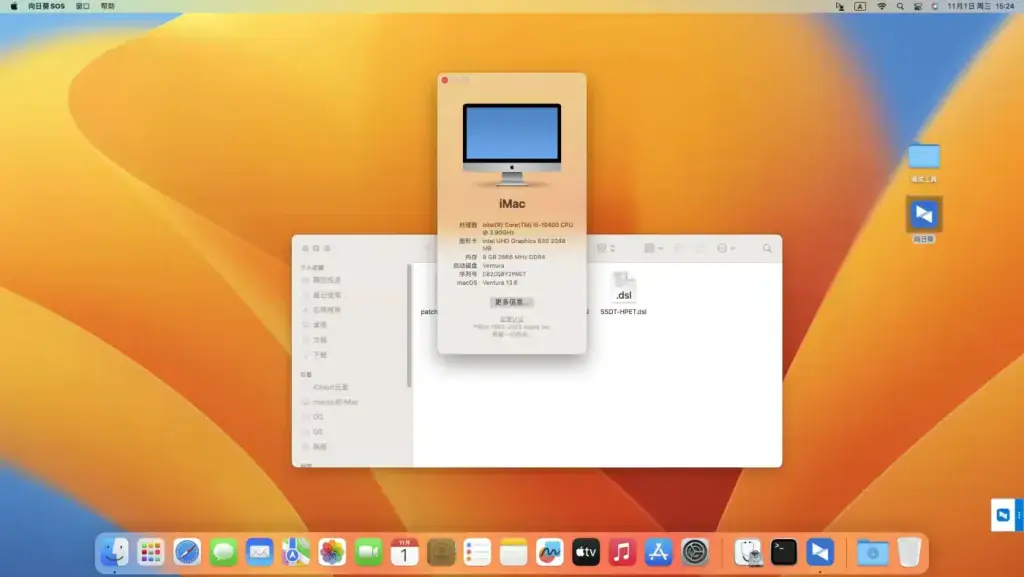Open Contacts app in Dock

pos(441,552)
